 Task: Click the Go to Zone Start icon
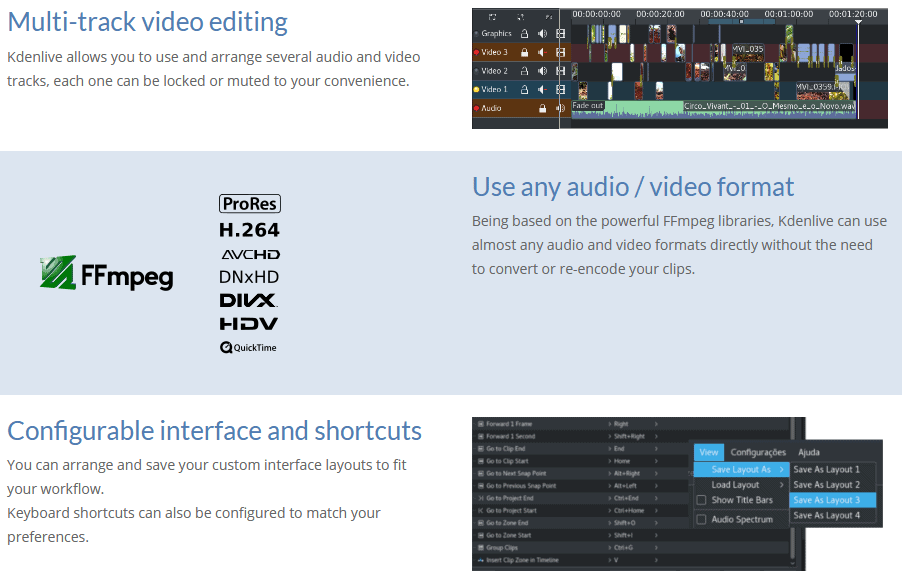481,535
